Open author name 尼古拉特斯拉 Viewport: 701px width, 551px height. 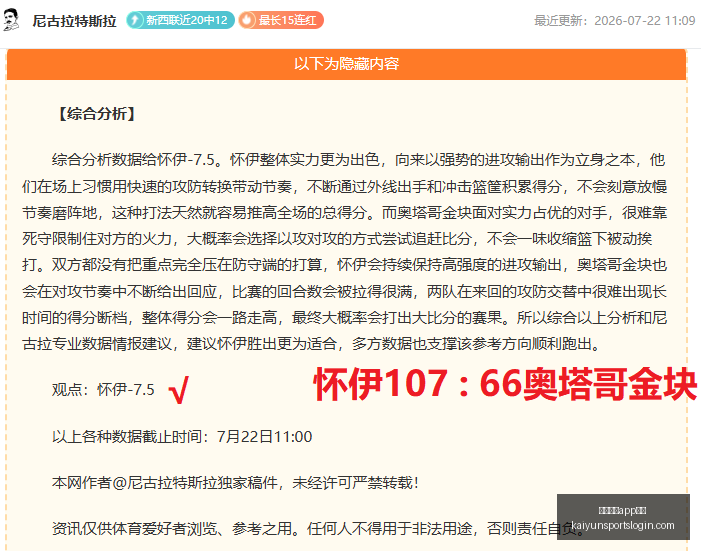click(74, 21)
